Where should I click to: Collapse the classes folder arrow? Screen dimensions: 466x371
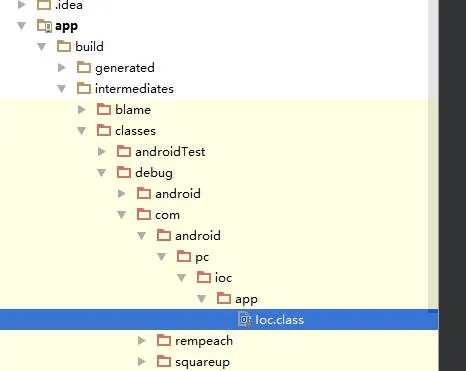click(82, 131)
